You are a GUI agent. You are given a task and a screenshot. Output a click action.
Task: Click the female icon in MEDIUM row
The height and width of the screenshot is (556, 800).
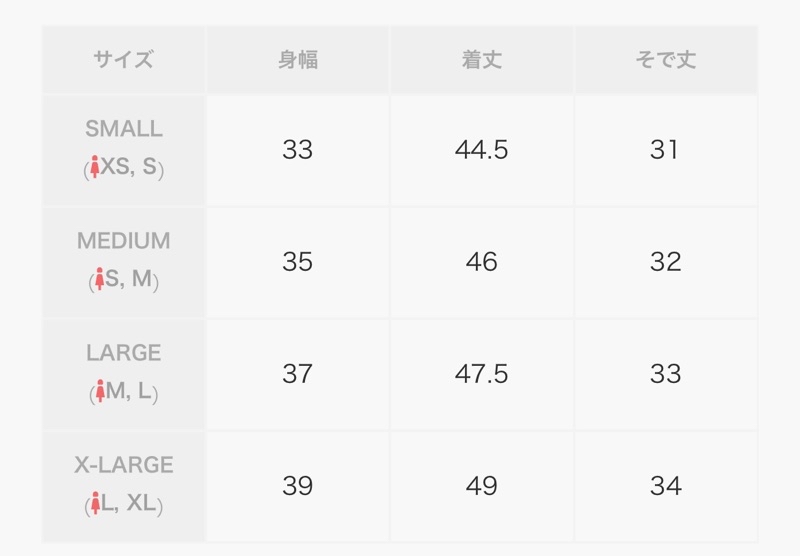coord(99,279)
